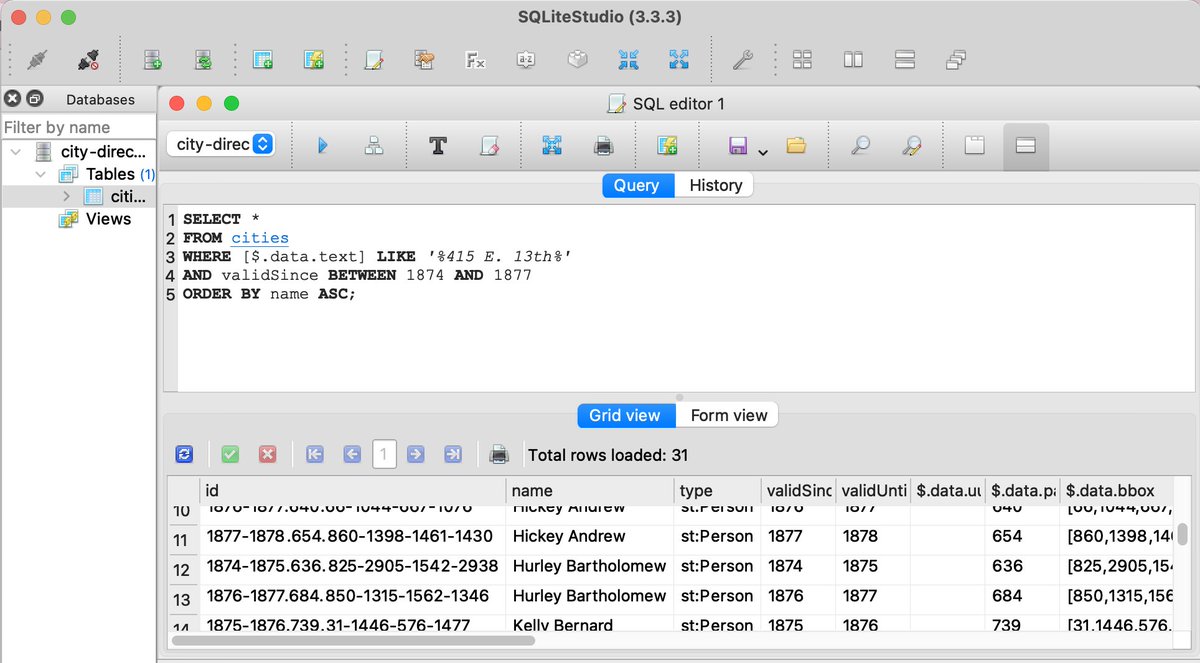Click the Disconnect from database icon
Viewport: 1200px width, 663px height.
point(89,60)
